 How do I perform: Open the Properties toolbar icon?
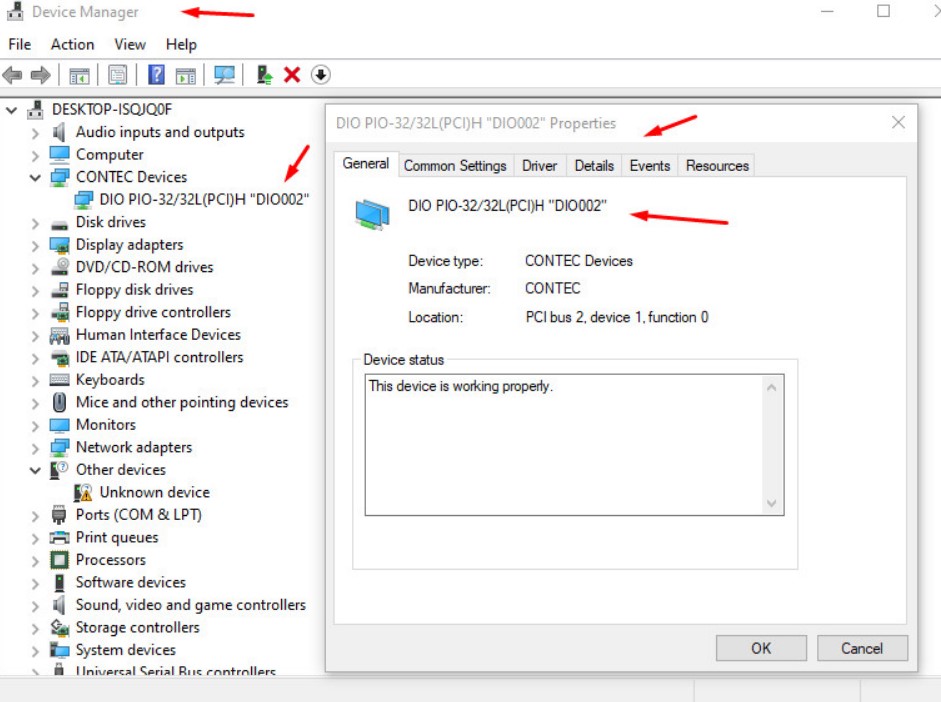point(118,75)
